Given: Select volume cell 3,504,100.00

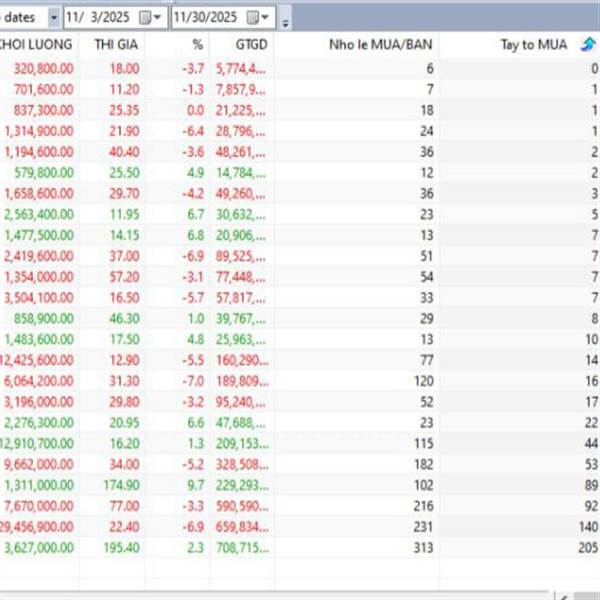Looking at the screenshot, I should coord(39,298).
